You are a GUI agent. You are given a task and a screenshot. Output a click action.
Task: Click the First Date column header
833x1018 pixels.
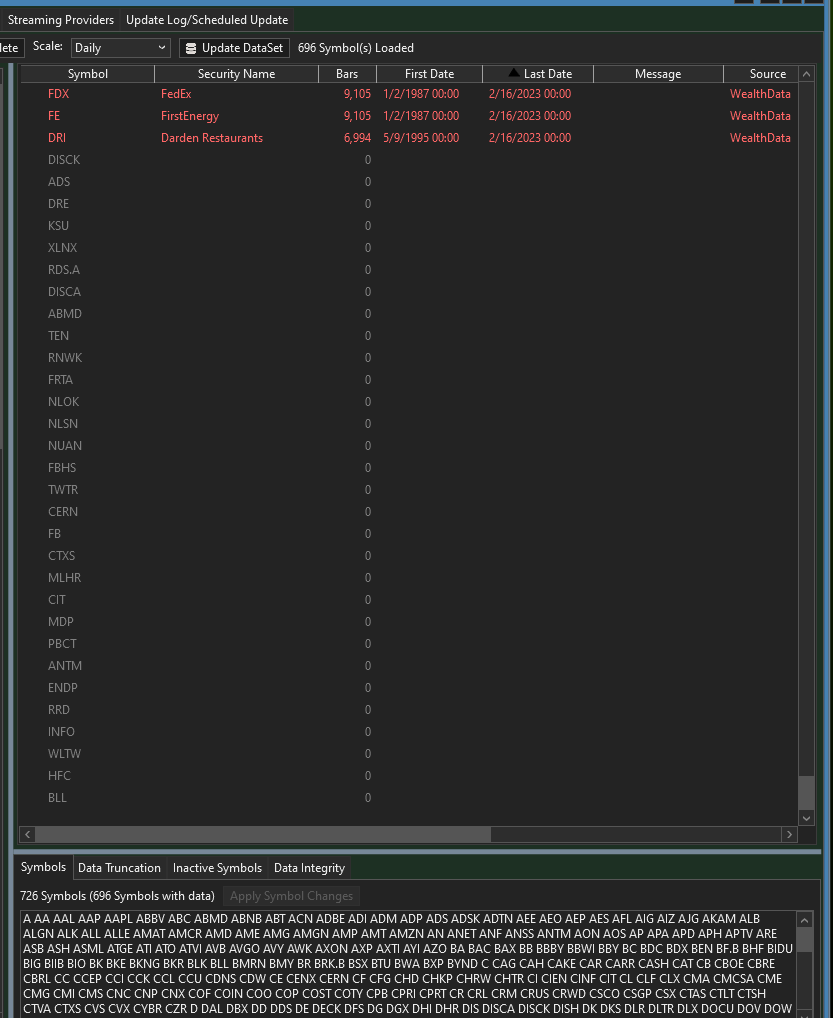(x=429, y=74)
